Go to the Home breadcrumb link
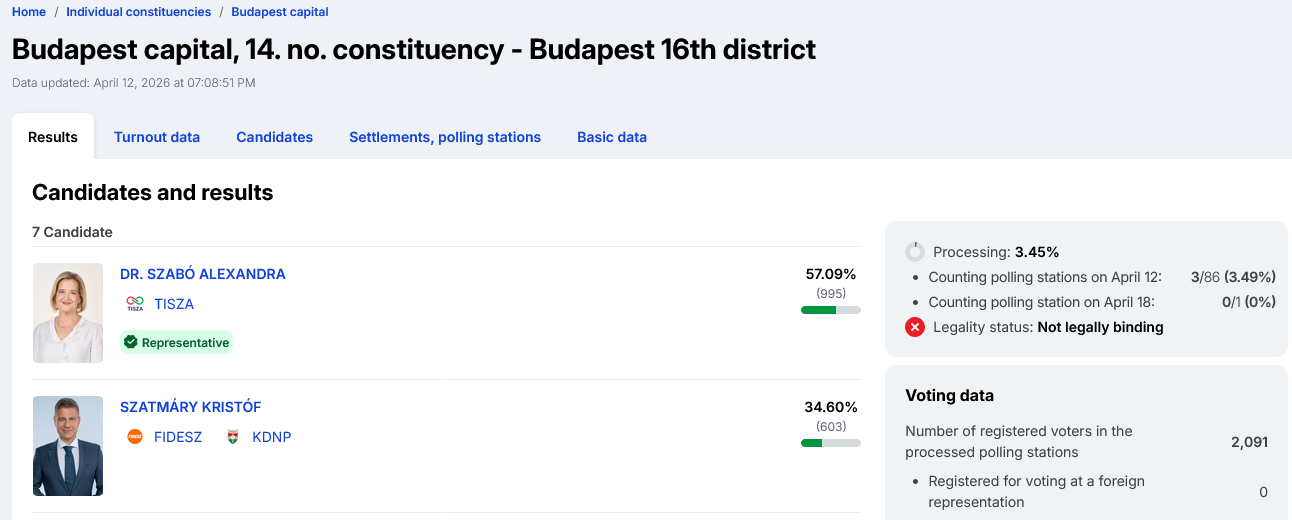1292x520 pixels. pyautogui.click(x=29, y=12)
